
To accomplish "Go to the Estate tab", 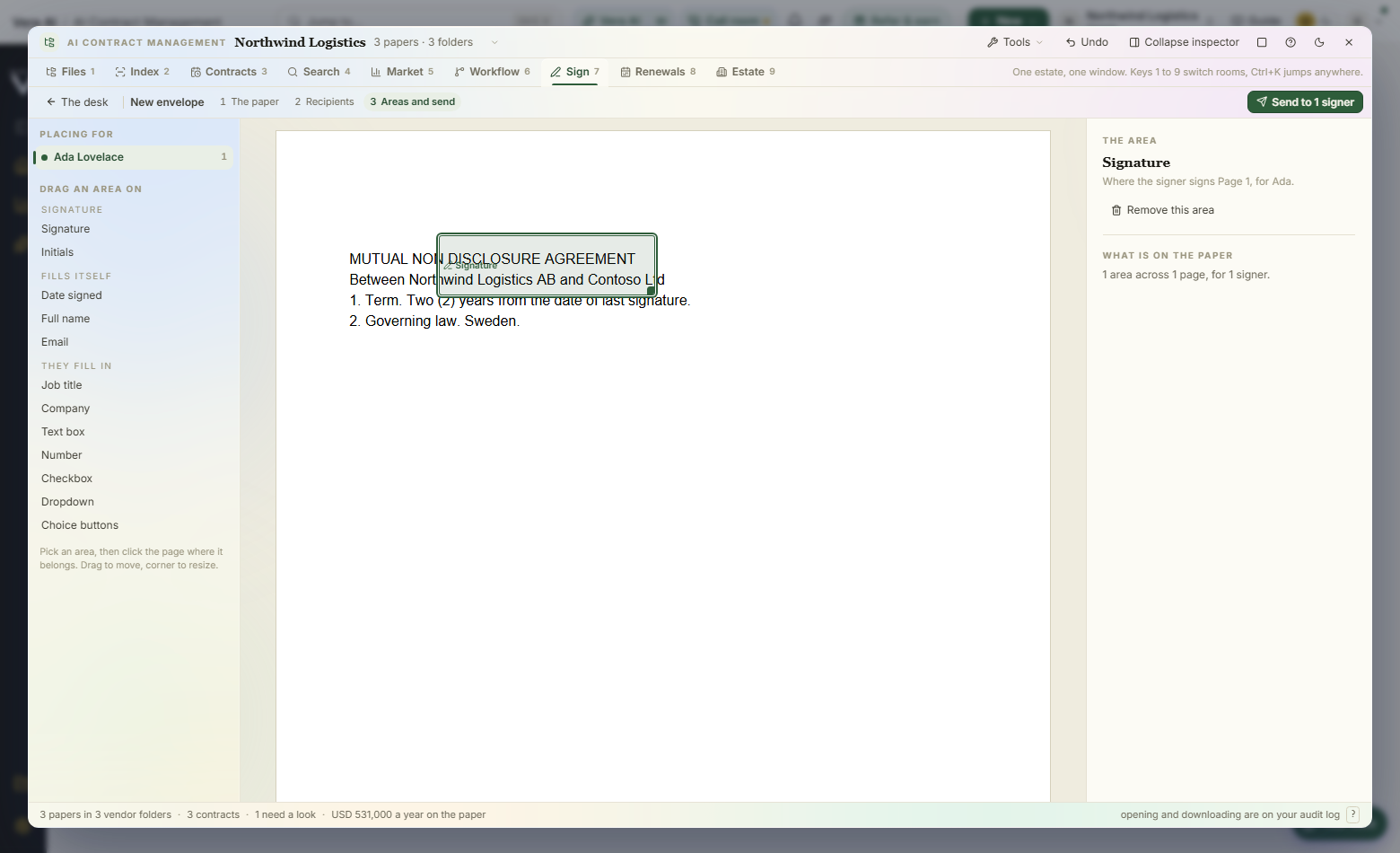I will point(746,72).
